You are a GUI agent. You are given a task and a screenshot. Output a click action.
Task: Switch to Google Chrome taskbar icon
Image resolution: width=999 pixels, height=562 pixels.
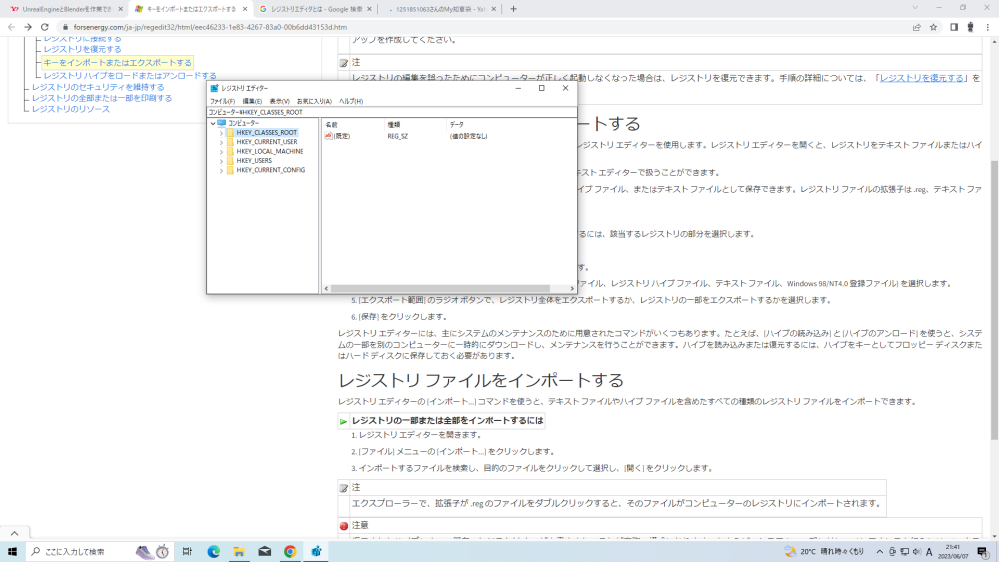coord(290,551)
